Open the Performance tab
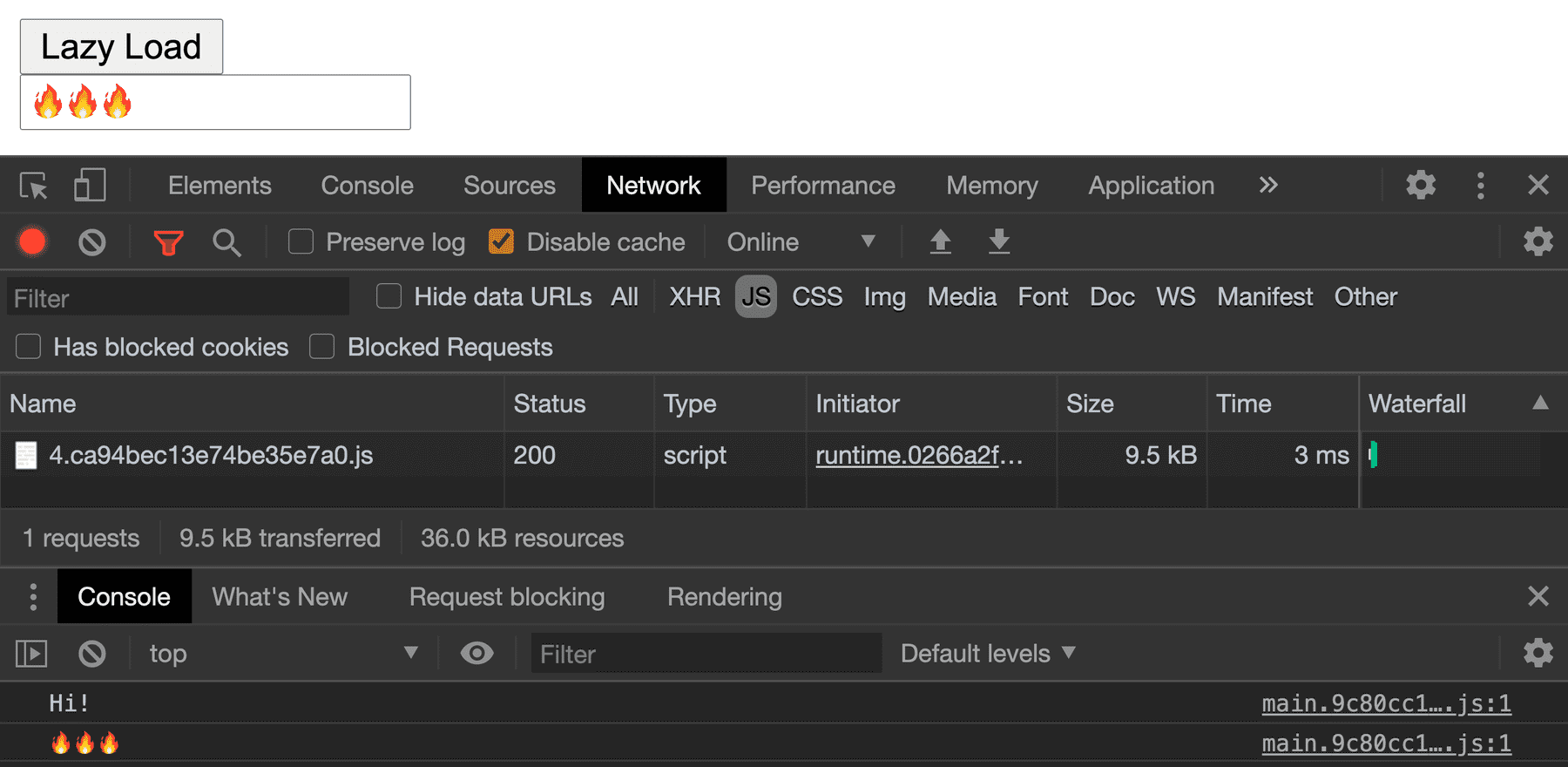Image resolution: width=1568 pixels, height=767 pixels. click(x=823, y=186)
